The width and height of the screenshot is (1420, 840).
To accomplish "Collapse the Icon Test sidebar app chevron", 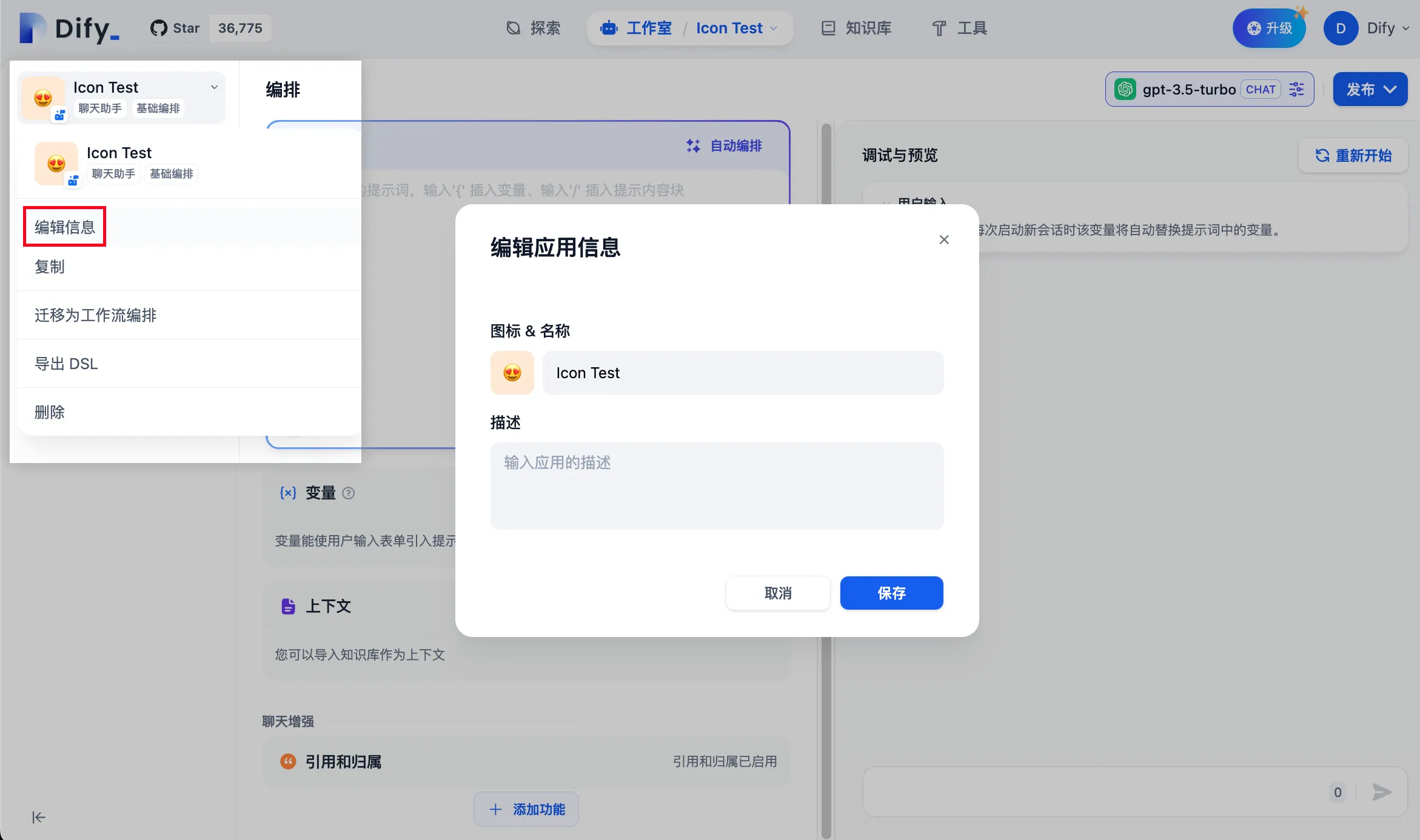I will [214, 87].
